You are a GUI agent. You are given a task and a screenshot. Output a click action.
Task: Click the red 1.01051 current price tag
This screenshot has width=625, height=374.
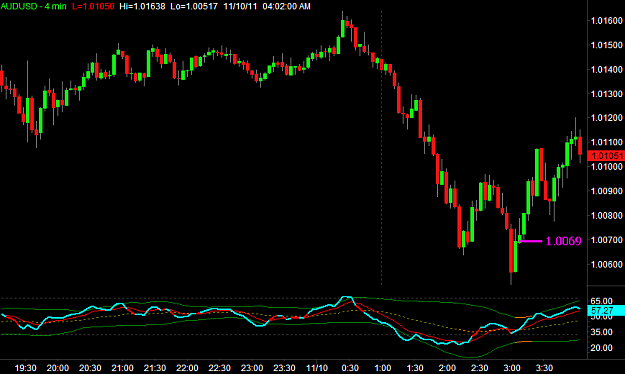606,156
